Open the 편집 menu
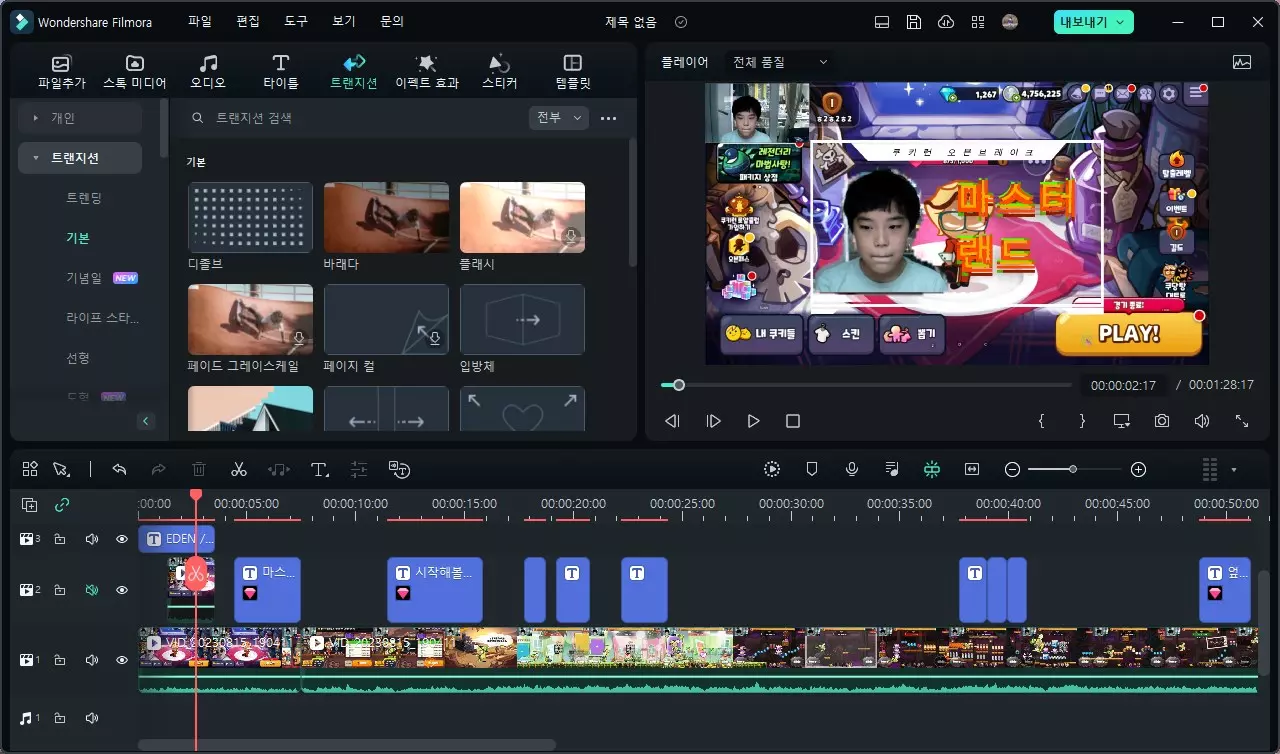1280x754 pixels. (248, 21)
